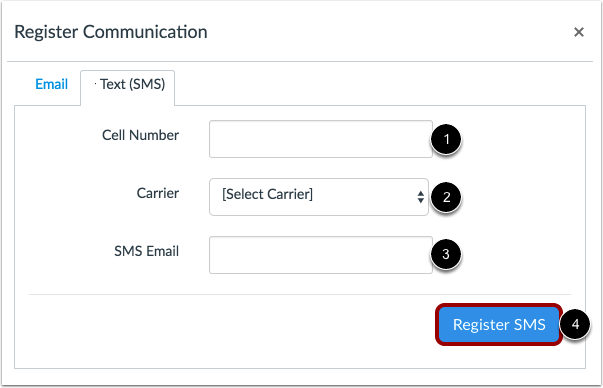This screenshot has height=388, width=603.
Task: Open the Select Carrier dropdown
Action: pyautogui.click(x=319, y=197)
